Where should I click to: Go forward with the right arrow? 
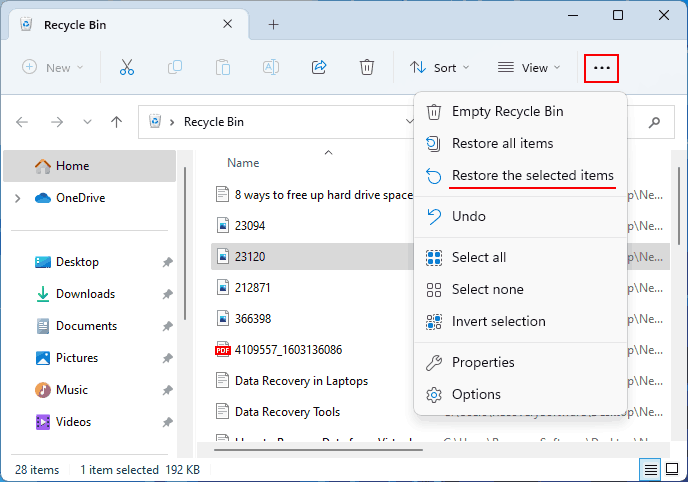point(57,122)
